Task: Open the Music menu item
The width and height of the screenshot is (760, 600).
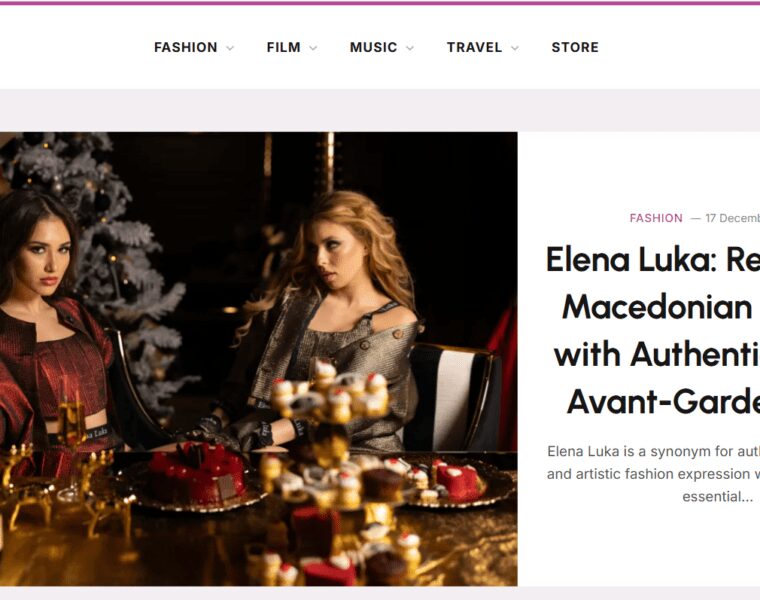Action: point(373,47)
